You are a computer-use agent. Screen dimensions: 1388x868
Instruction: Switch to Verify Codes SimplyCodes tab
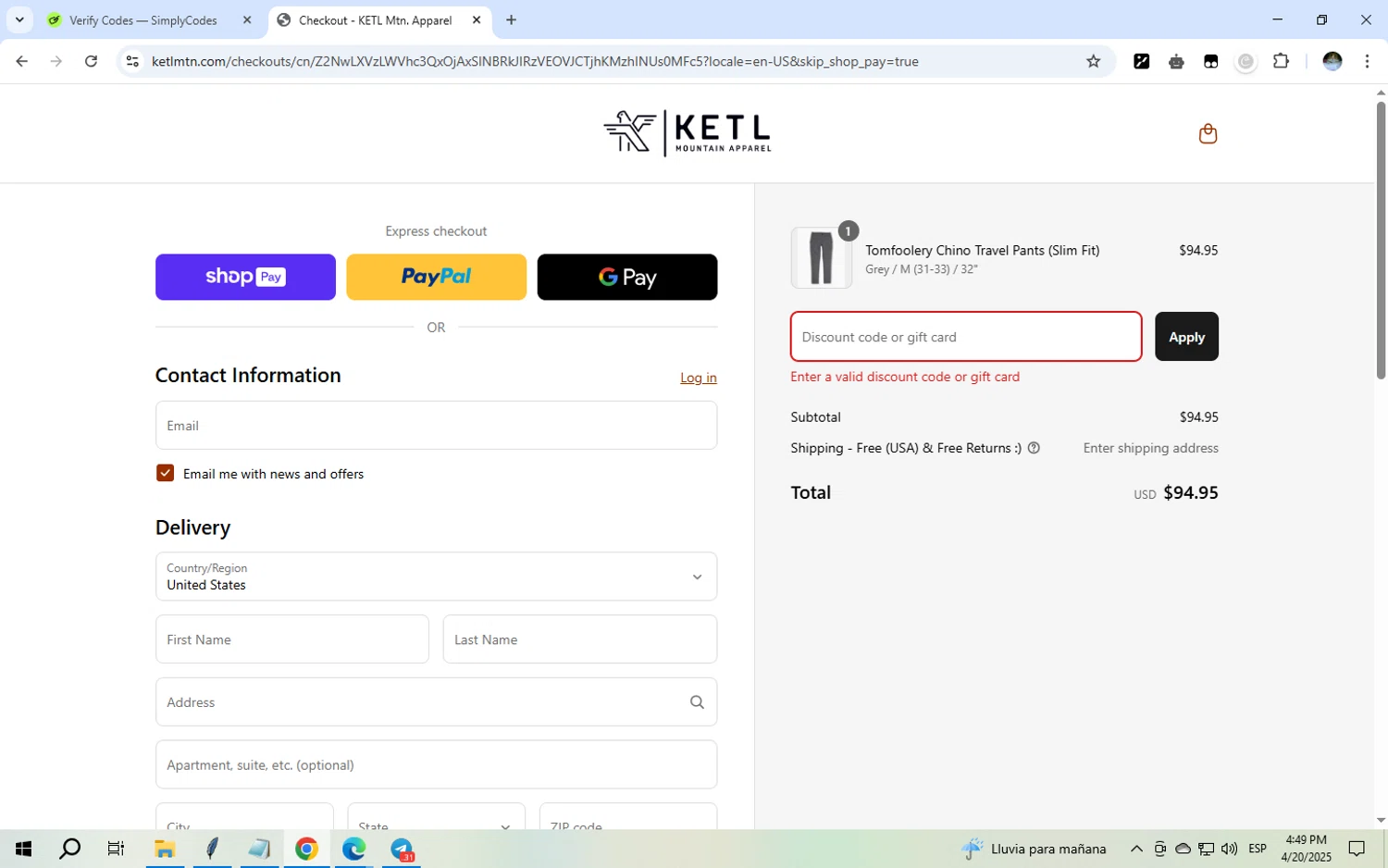tap(143, 19)
